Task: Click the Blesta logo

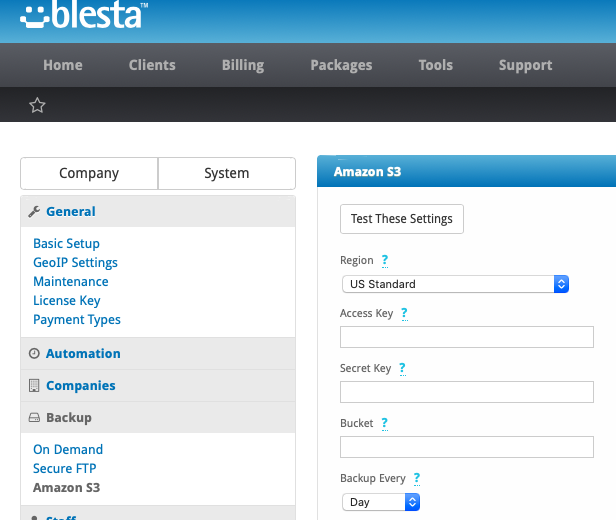Action: tap(84, 15)
